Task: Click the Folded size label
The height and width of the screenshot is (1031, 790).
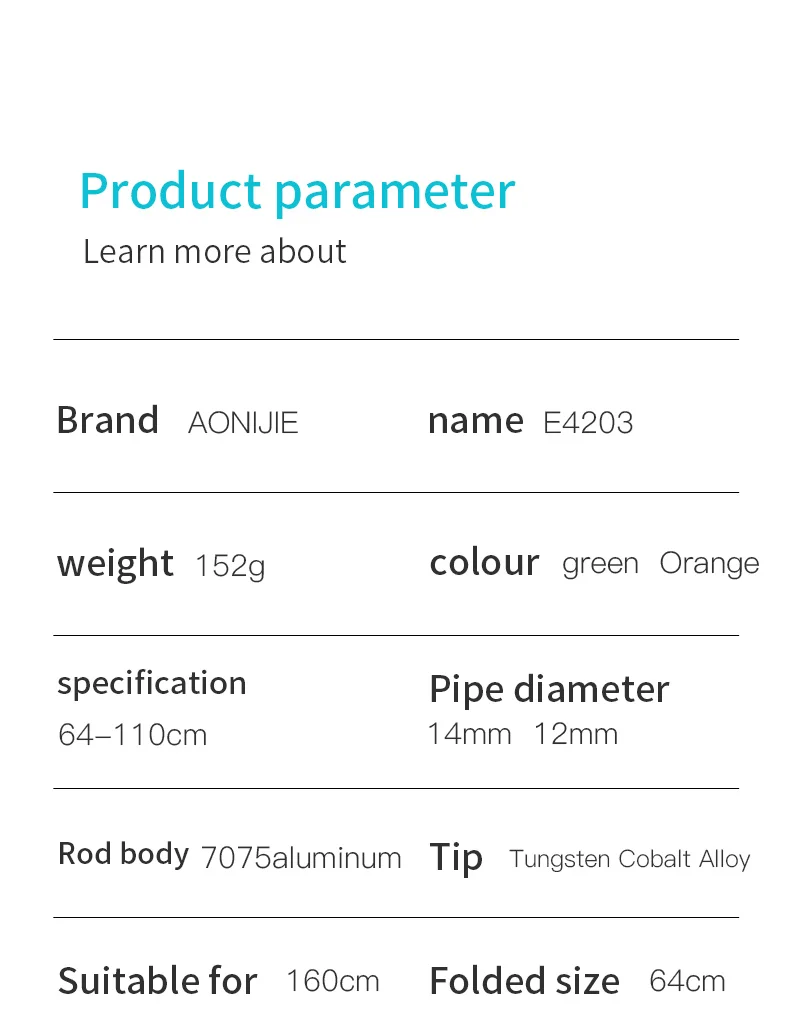Action: (x=524, y=982)
